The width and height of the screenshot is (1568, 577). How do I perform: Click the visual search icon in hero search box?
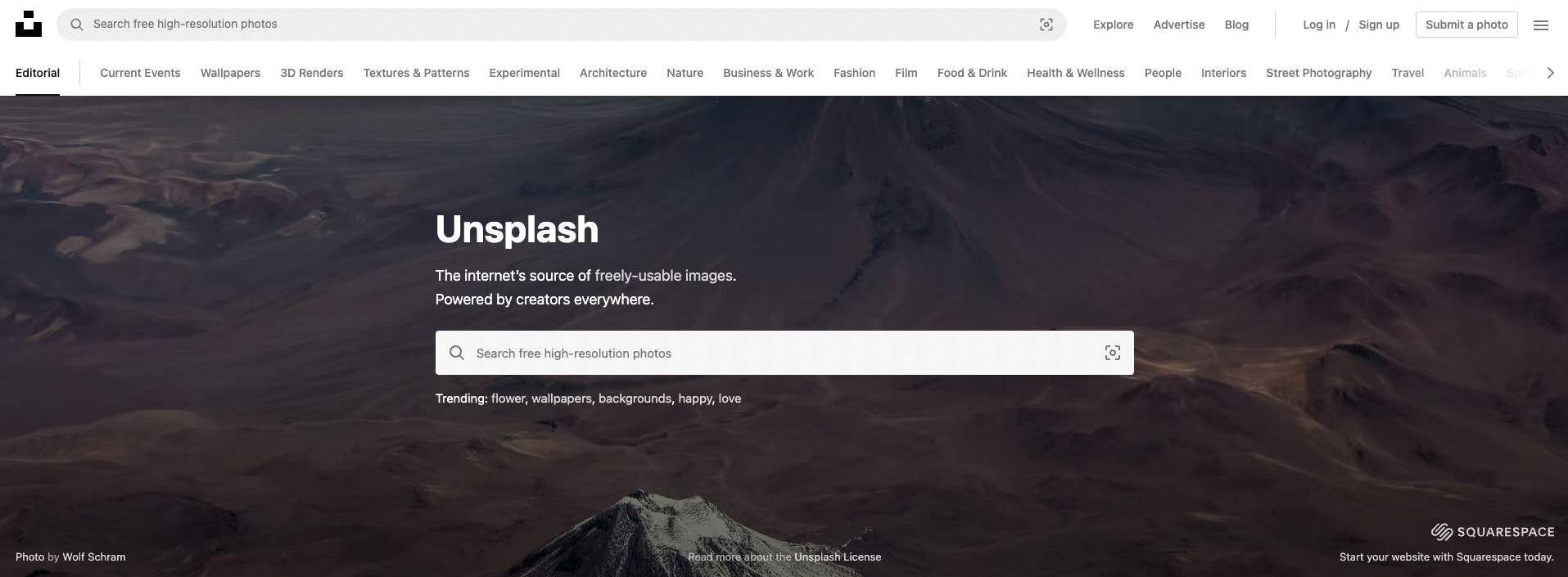[1112, 353]
